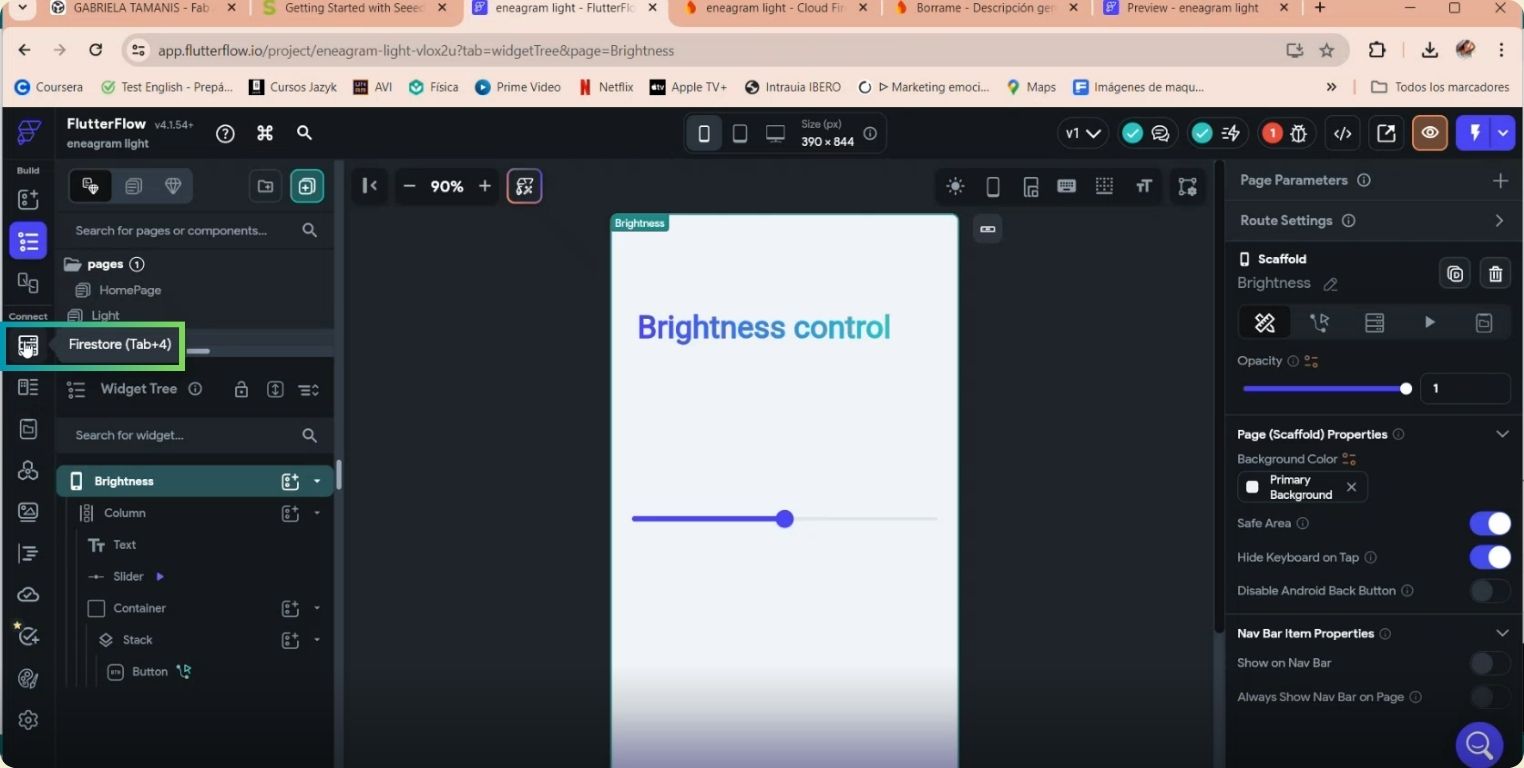Open the Primary Background color swatch
Screen dimensions: 1524x768
click(1252, 487)
